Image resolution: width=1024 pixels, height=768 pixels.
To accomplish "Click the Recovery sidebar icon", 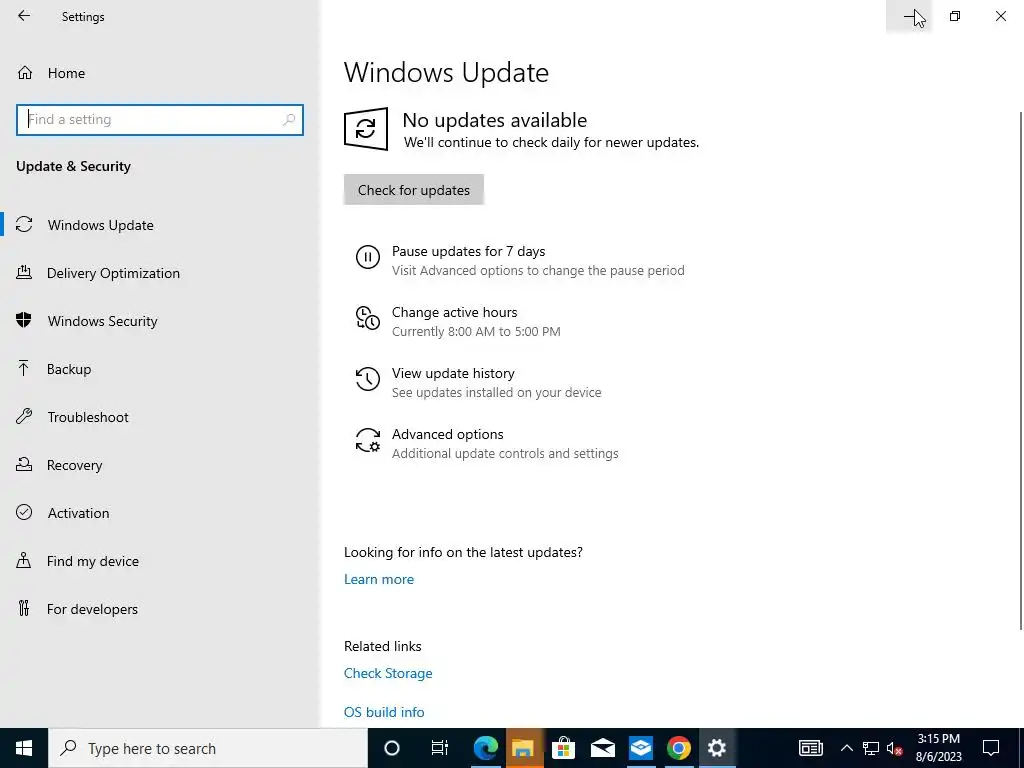I will pyautogui.click(x=24, y=464).
